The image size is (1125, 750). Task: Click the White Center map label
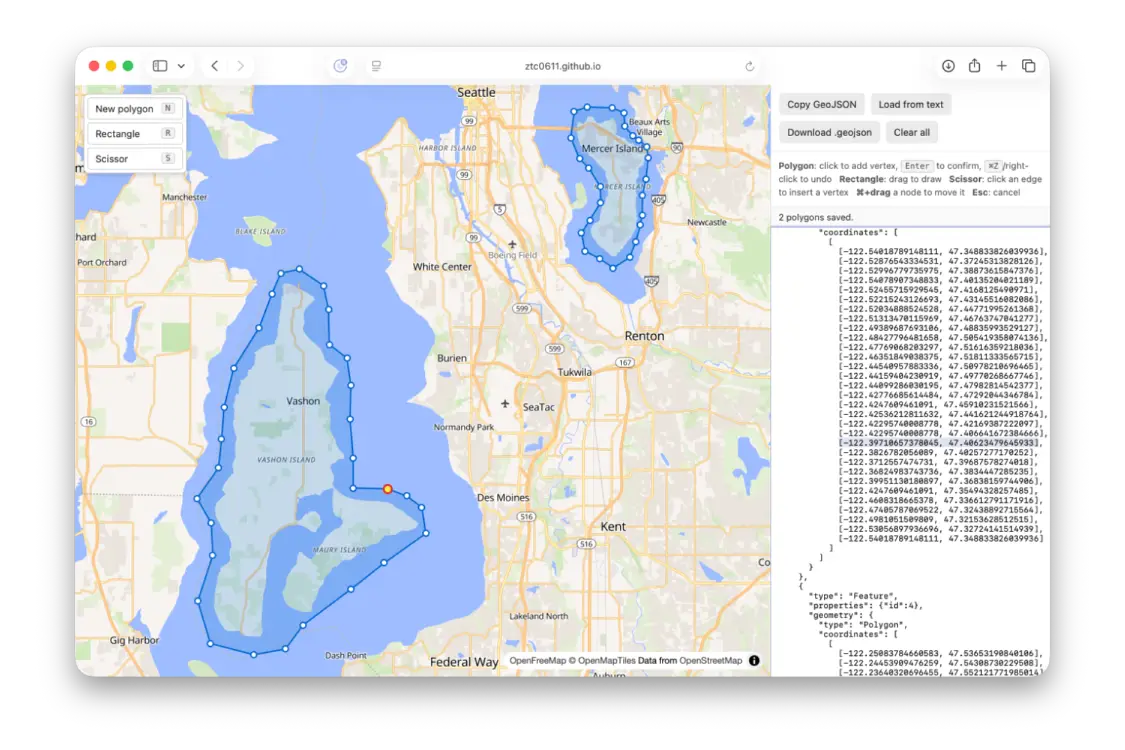442,266
